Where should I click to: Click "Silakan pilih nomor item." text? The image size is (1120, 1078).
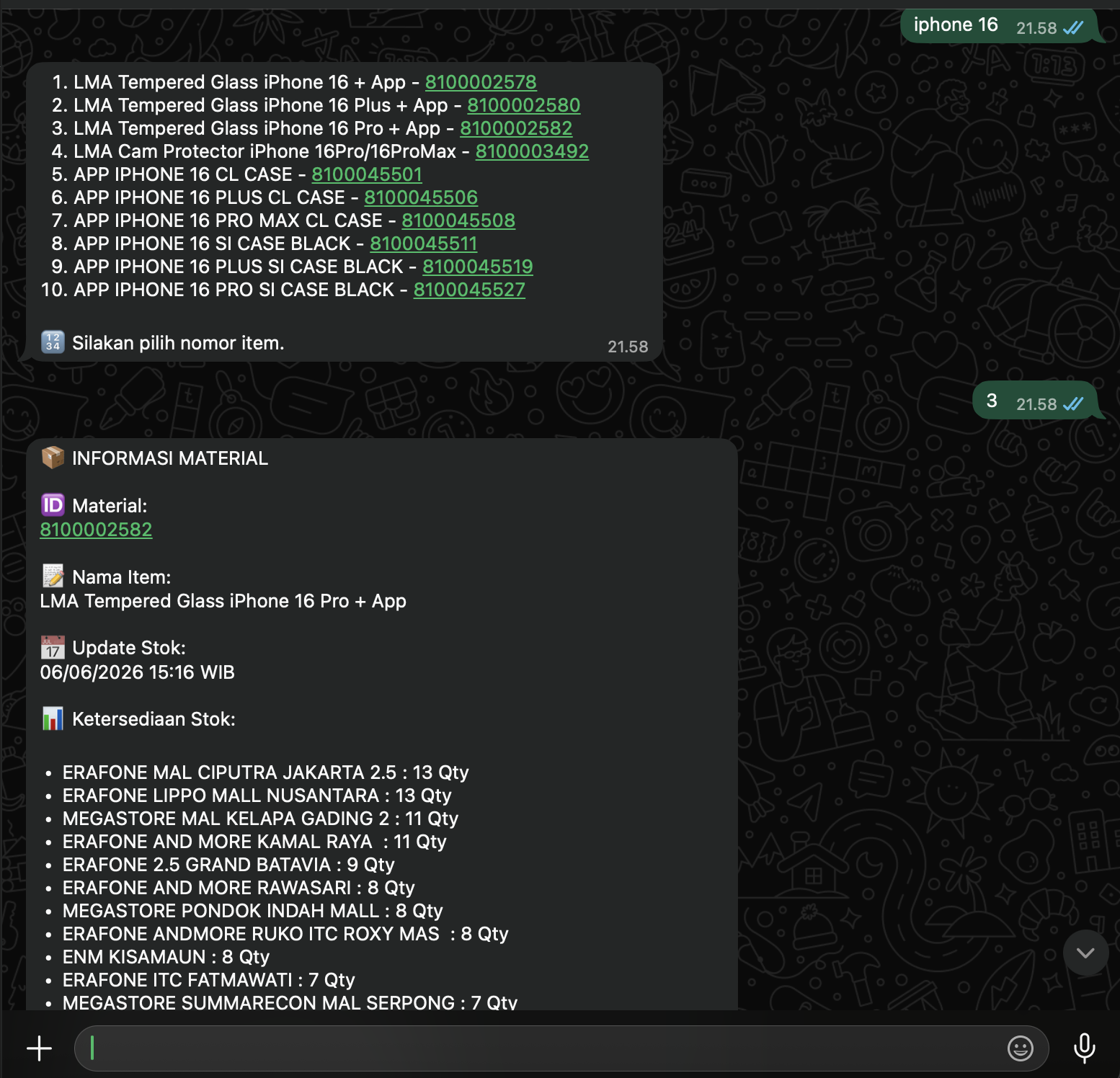pyautogui.click(x=178, y=343)
